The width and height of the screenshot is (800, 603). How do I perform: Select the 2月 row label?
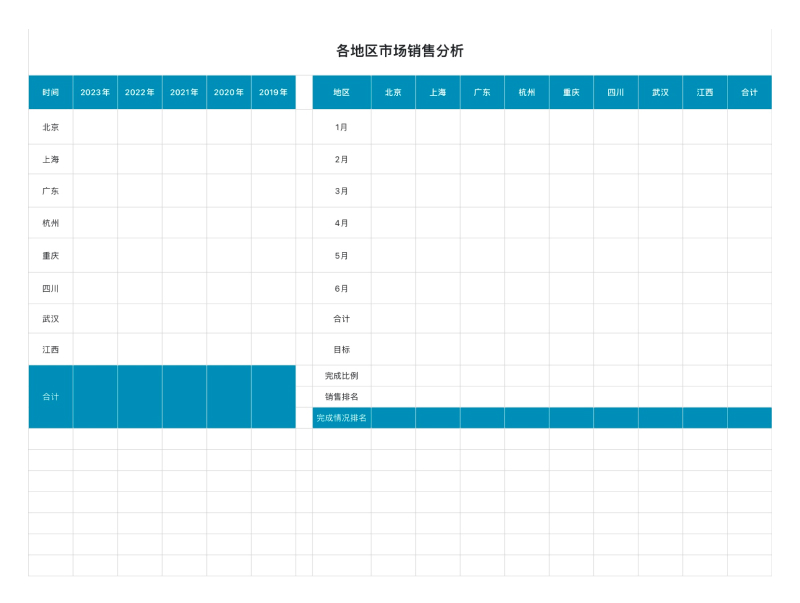pyautogui.click(x=341, y=159)
